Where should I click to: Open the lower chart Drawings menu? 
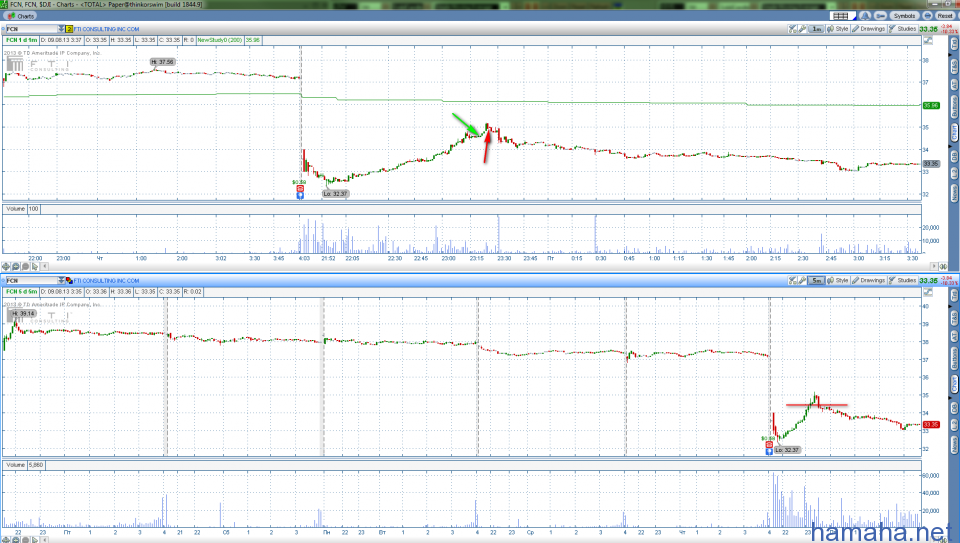[x=868, y=280]
